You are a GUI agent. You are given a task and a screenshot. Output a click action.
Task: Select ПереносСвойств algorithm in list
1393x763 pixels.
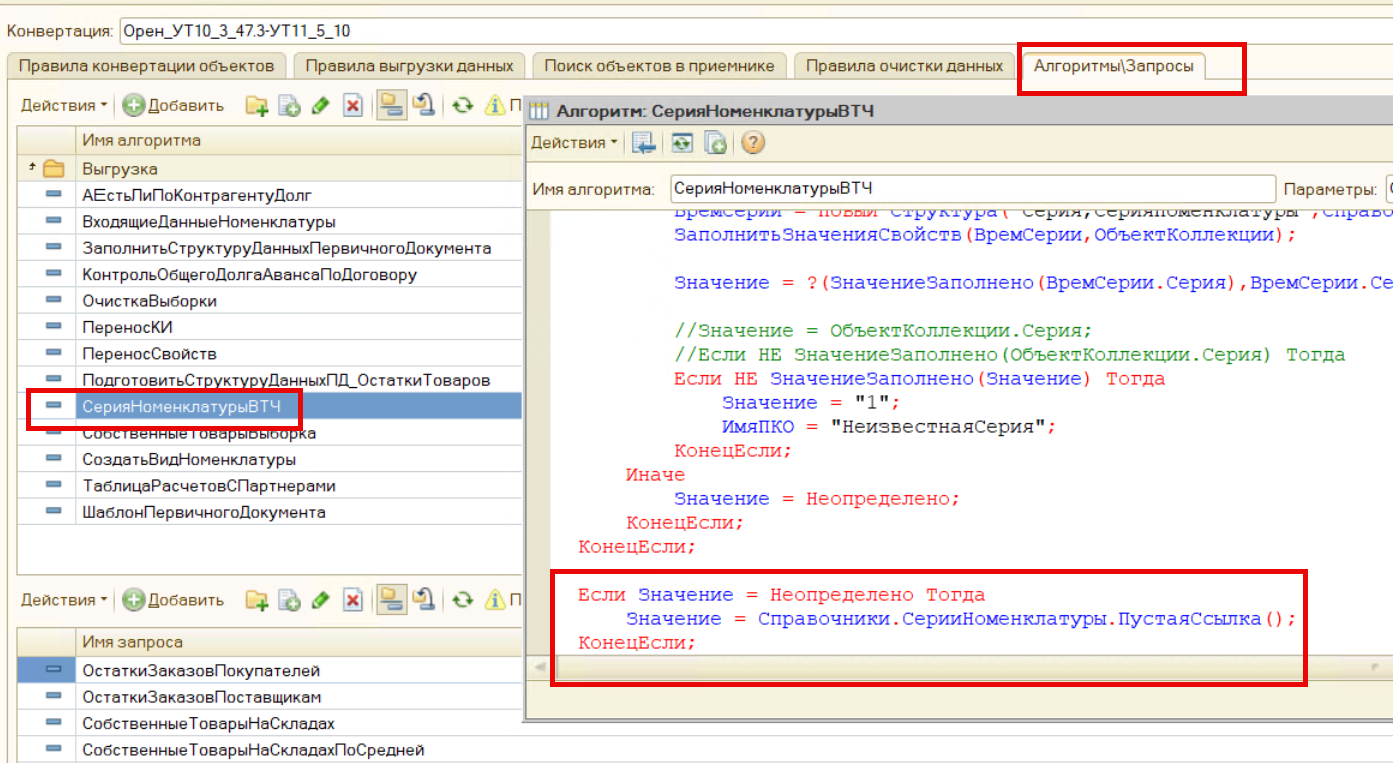[149, 354]
